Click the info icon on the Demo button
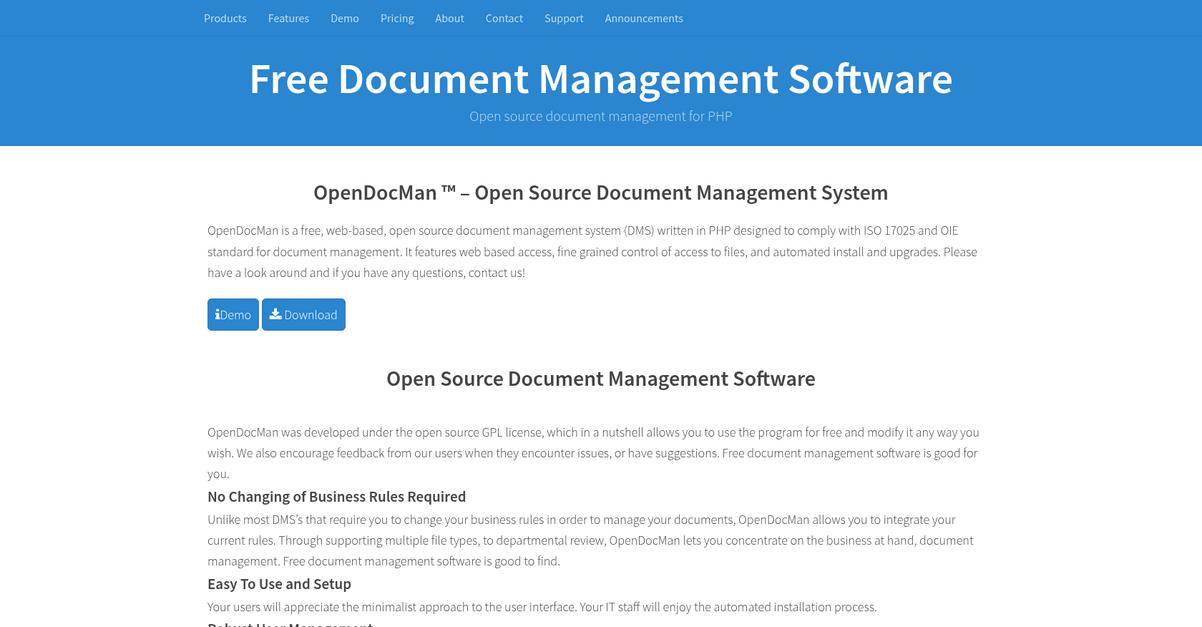1202x627 pixels. (x=218, y=314)
